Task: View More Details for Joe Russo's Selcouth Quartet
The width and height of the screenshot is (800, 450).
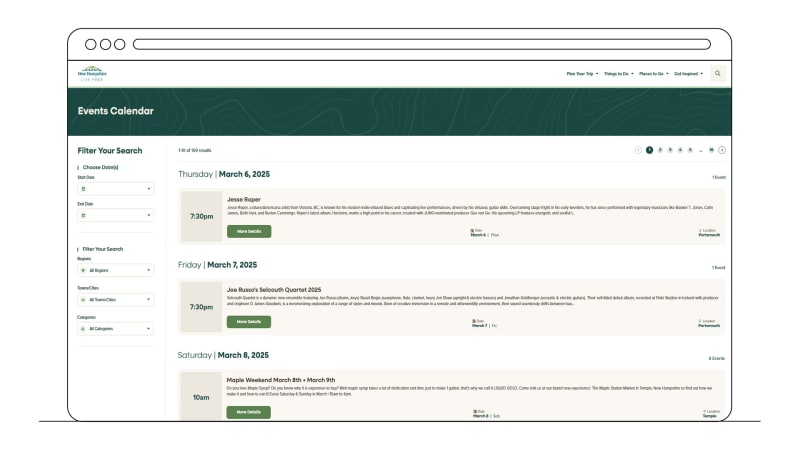Action: click(248, 321)
